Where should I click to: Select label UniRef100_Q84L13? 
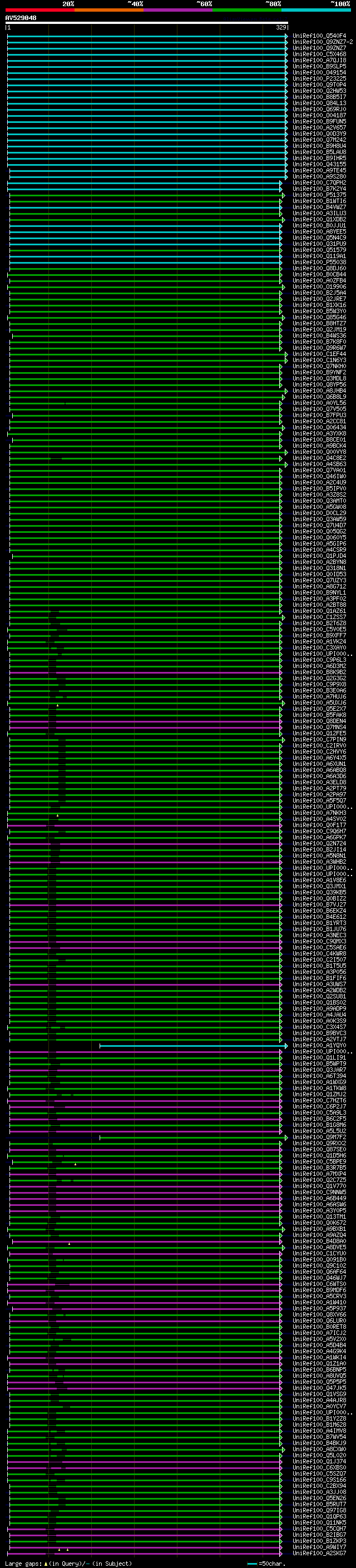[319, 103]
